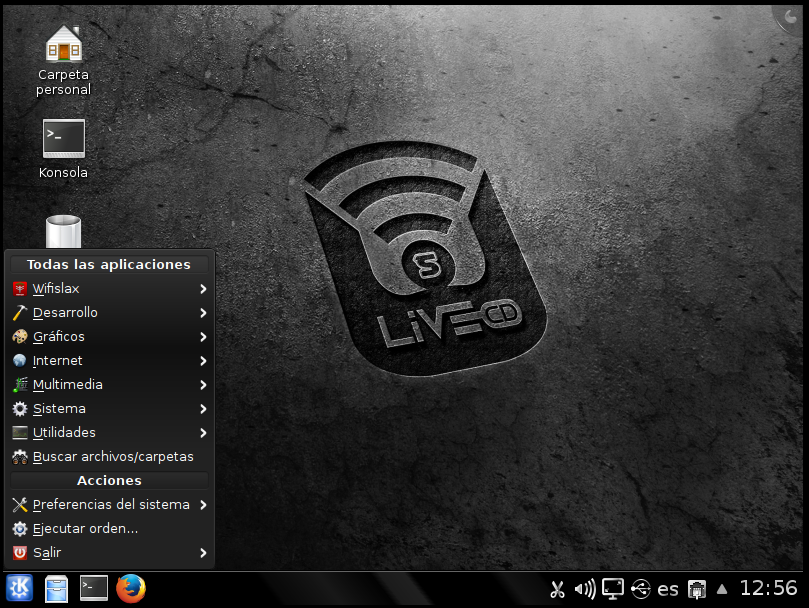Image resolution: width=809 pixels, height=608 pixels.
Task: Choose Utilidades from the menu
Action: (109, 433)
